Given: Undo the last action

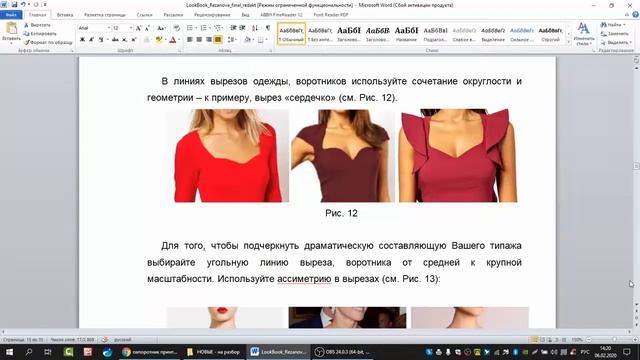Looking at the screenshot, I should (23, 4).
